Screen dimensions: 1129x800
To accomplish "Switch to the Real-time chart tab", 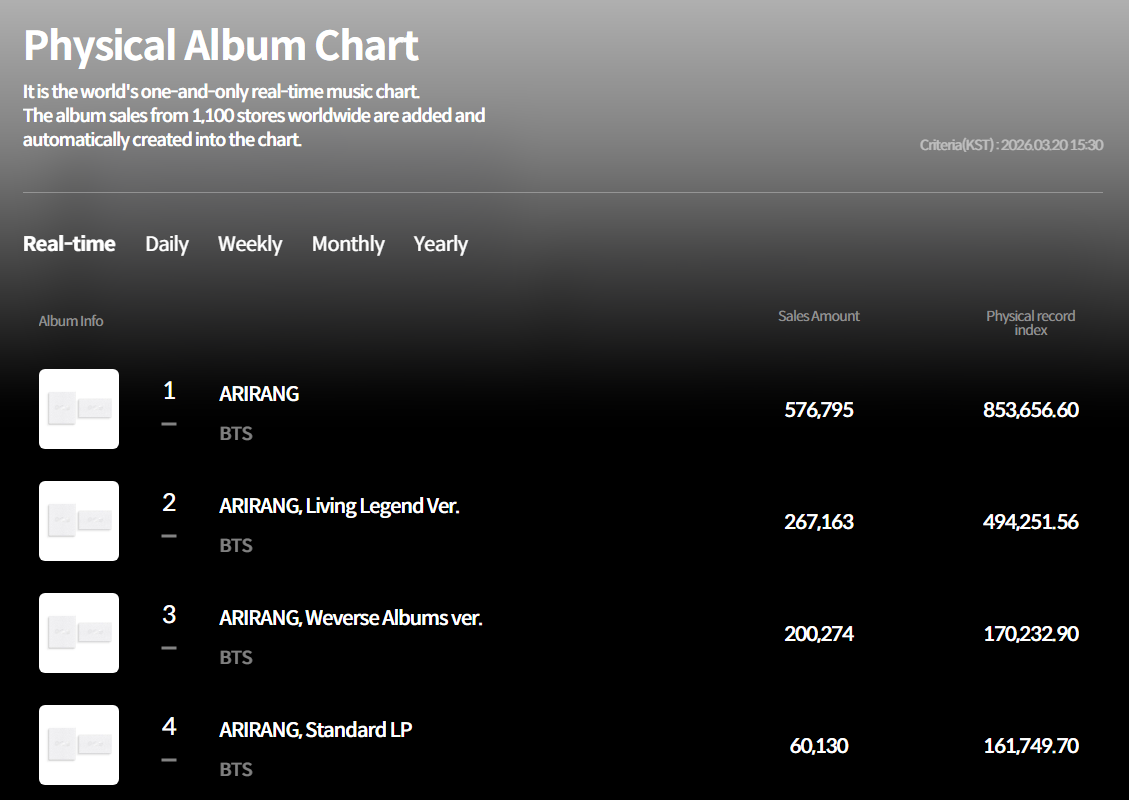I will [x=69, y=244].
